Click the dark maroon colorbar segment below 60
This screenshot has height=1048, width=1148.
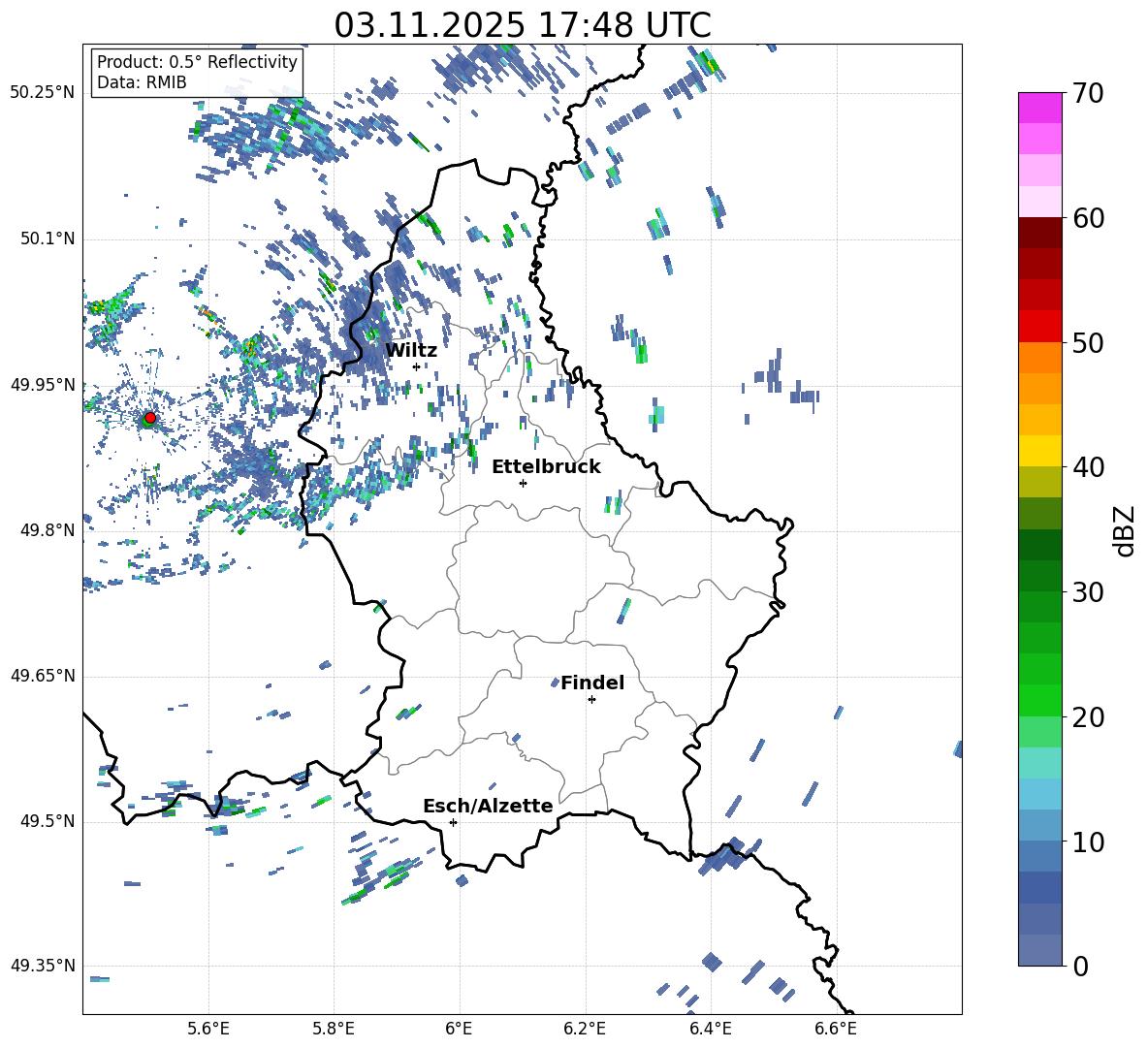click(1040, 233)
